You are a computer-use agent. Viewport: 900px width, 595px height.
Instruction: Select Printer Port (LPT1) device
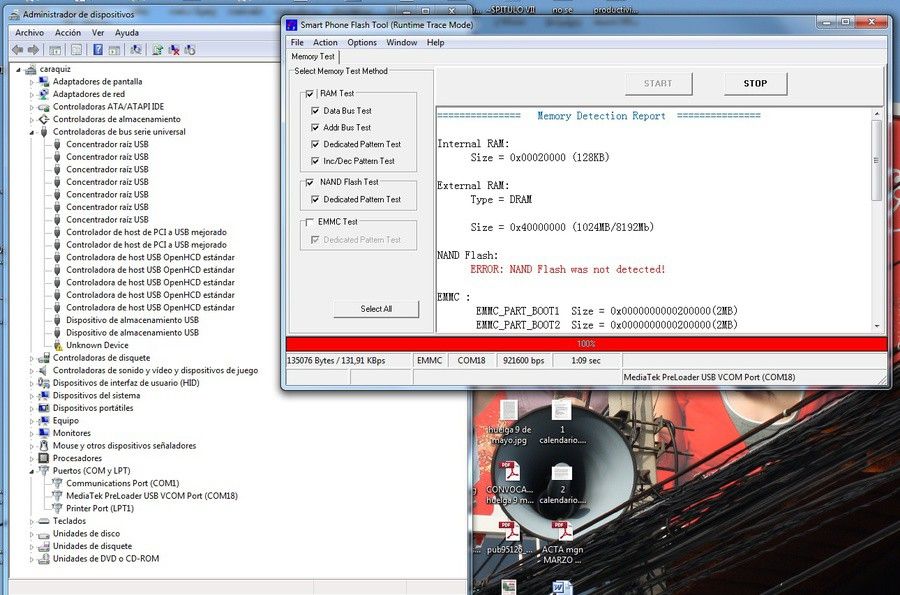pyautogui.click(x=99, y=508)
